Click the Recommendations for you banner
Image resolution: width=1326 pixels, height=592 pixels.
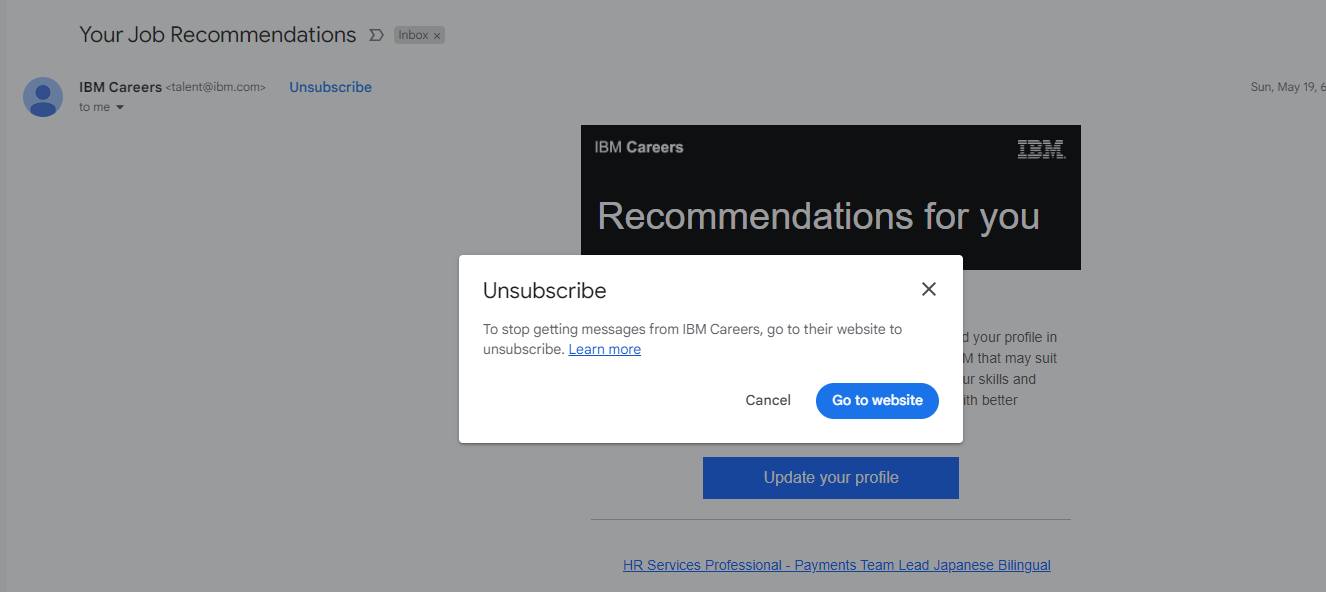[x=819, y=216]
